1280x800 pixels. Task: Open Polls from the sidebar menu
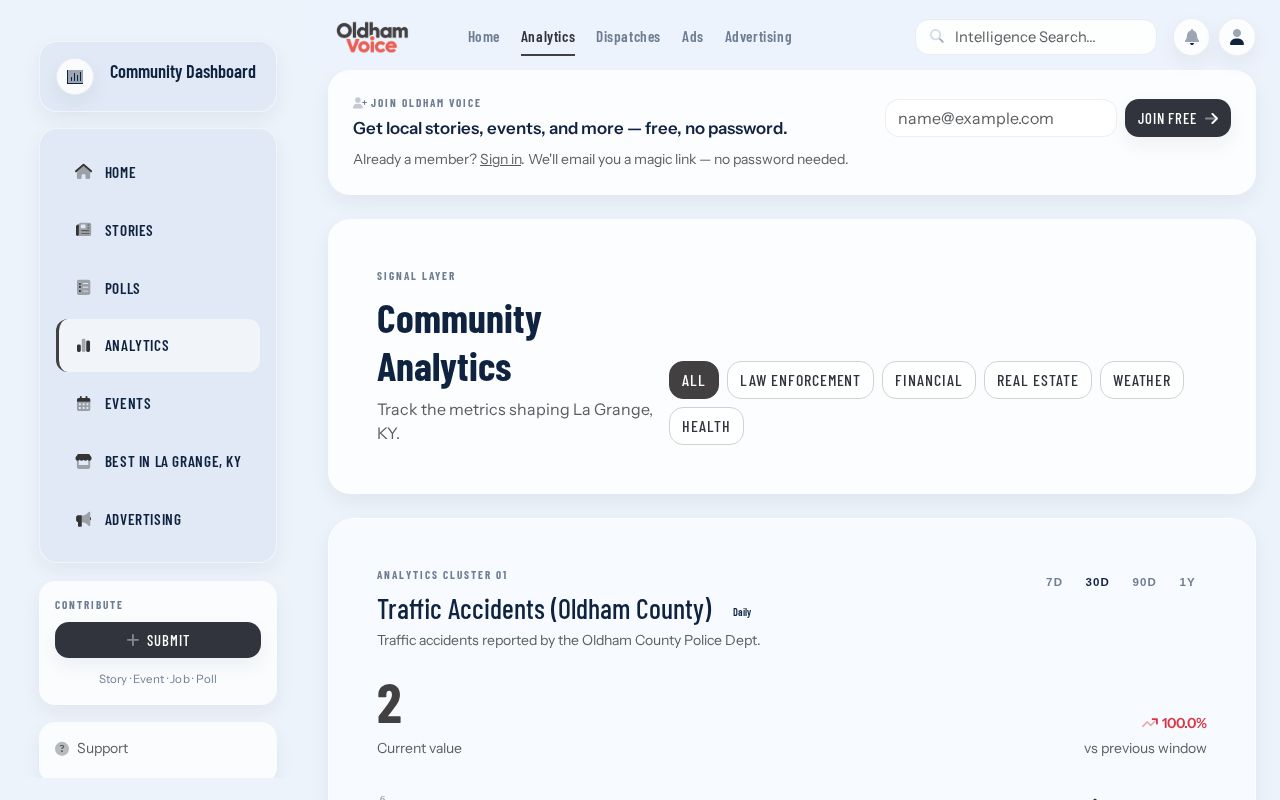click(158, 288)
